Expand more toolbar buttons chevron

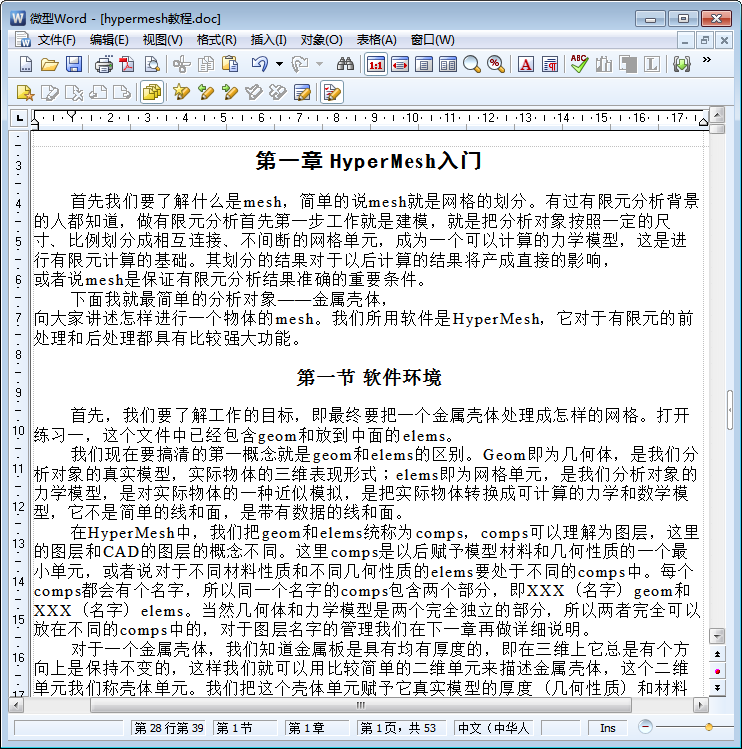(x=707, y=60)
